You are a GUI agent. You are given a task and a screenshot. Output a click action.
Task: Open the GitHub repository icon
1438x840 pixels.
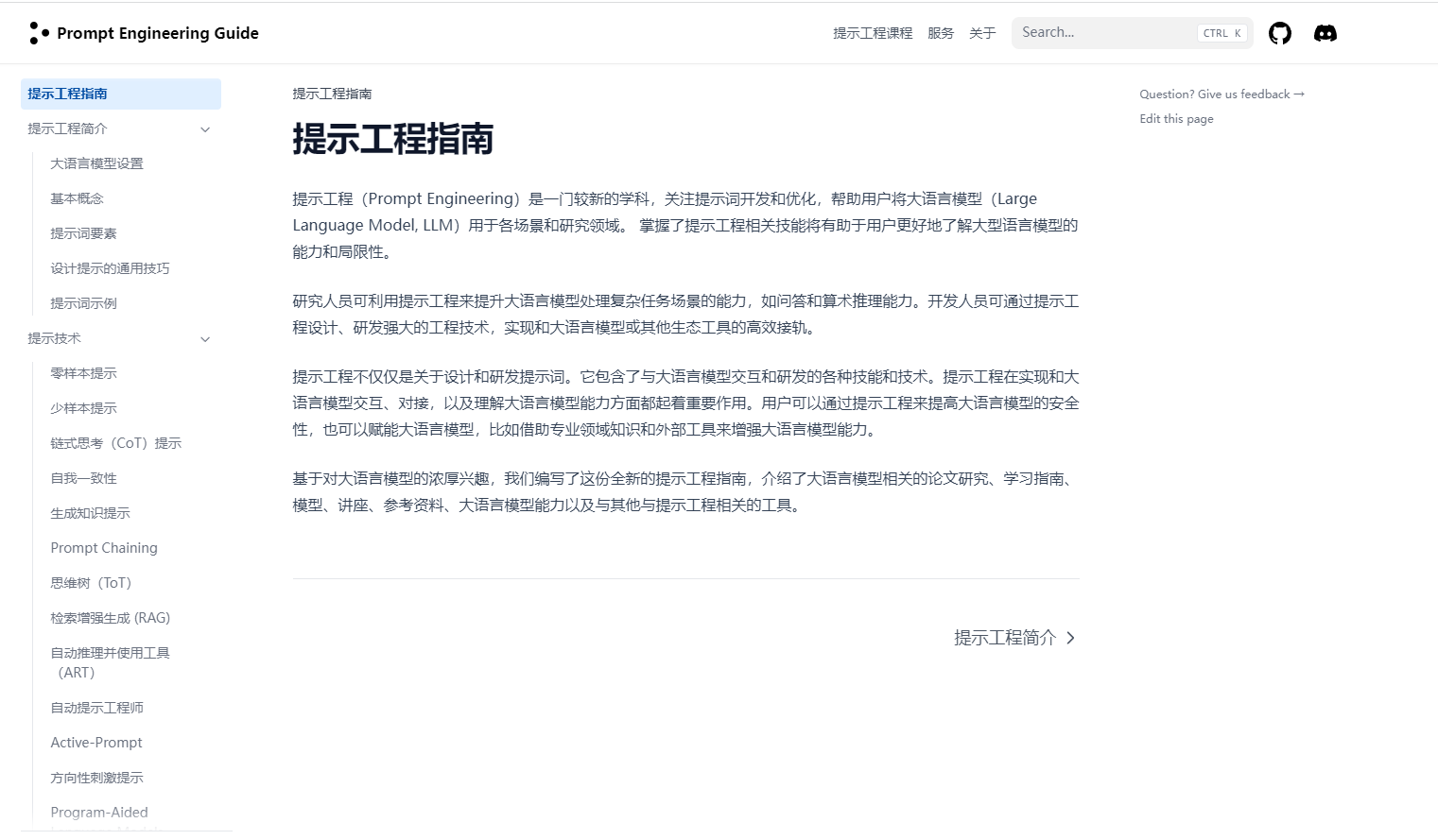1279,33
